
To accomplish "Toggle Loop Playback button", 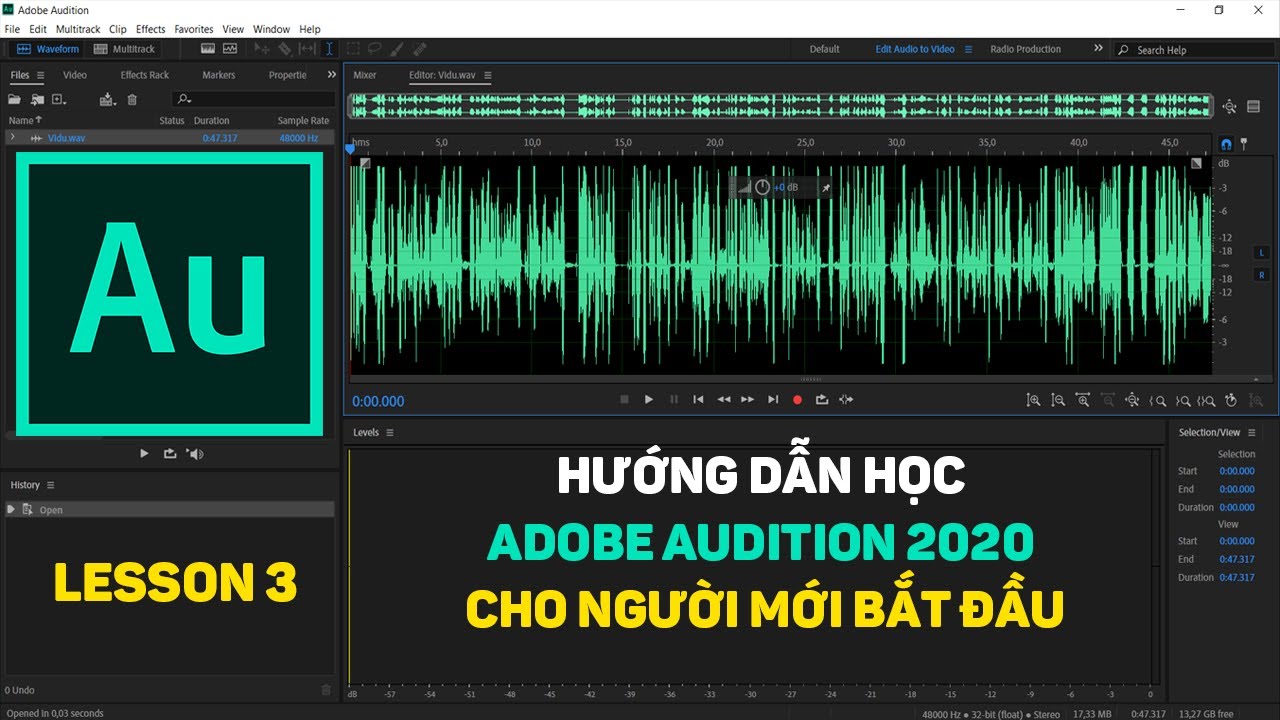I will pos(822,399).
